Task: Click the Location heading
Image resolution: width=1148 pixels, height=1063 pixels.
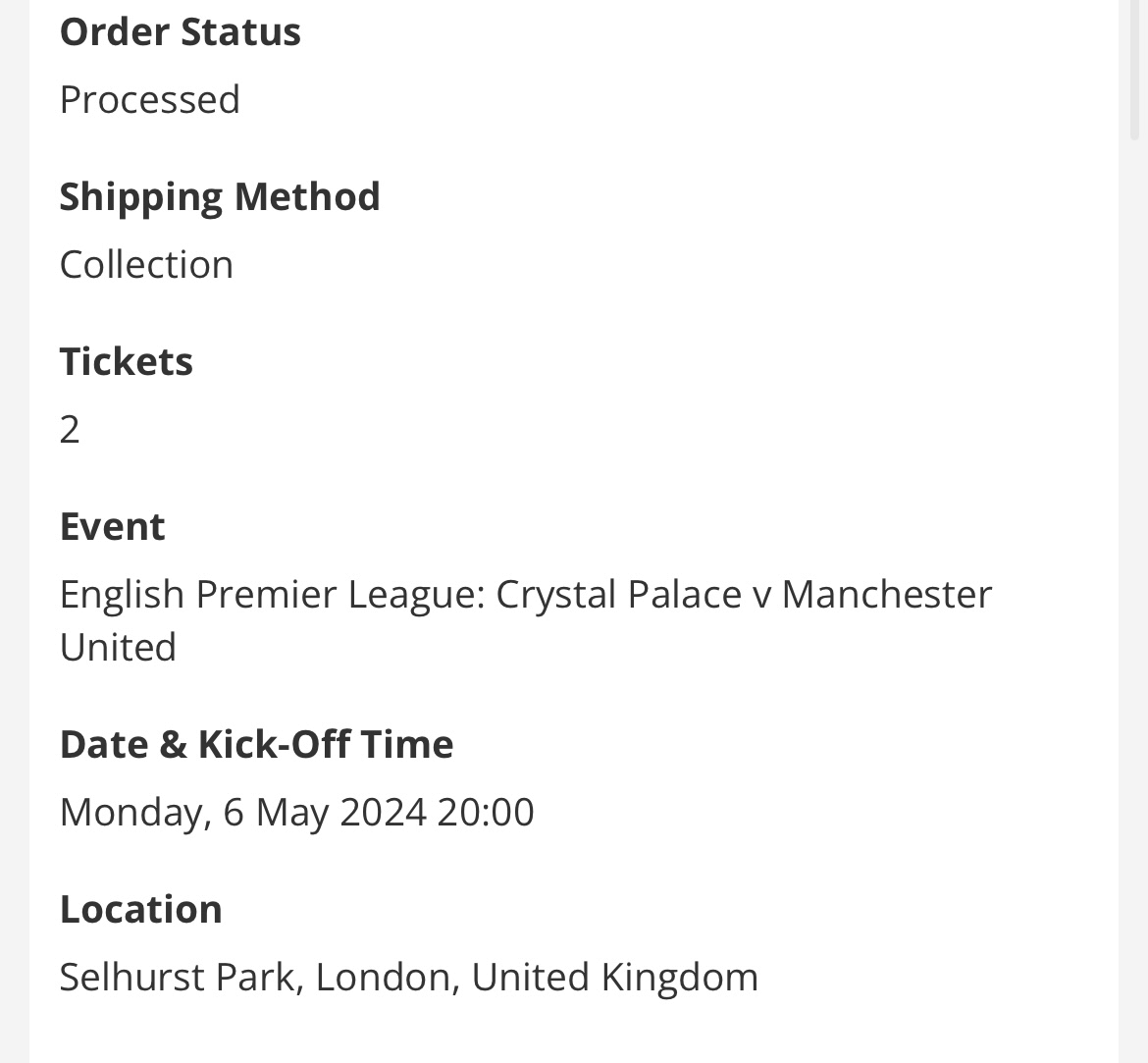Action: coord(141,909)
